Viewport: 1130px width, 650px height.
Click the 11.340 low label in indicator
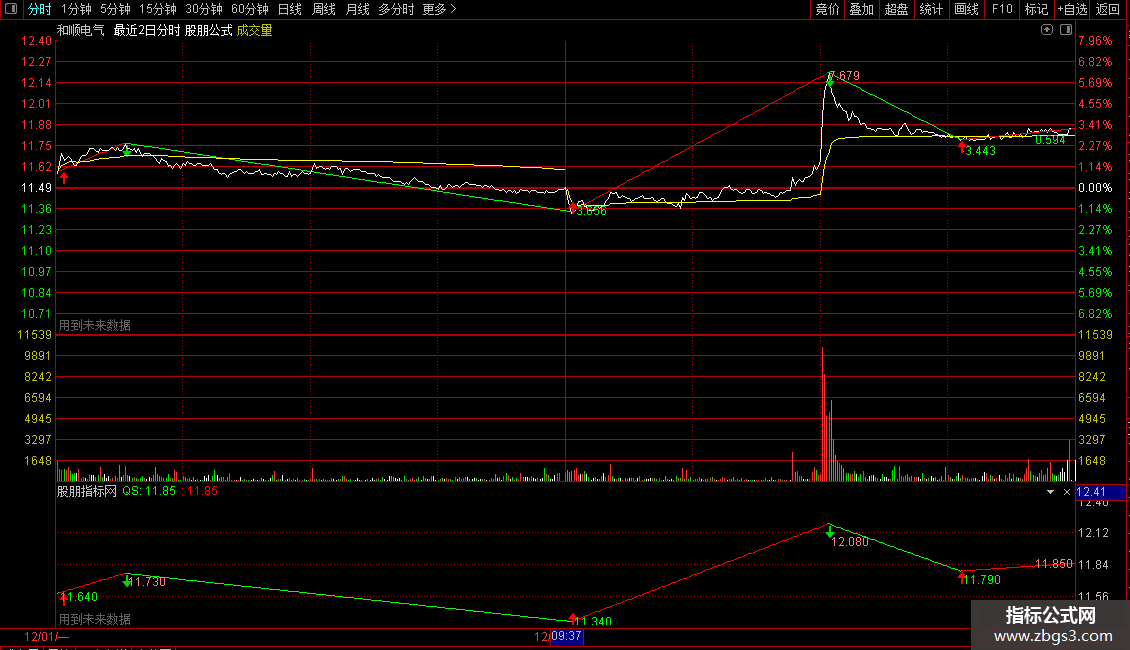(593, 621)
